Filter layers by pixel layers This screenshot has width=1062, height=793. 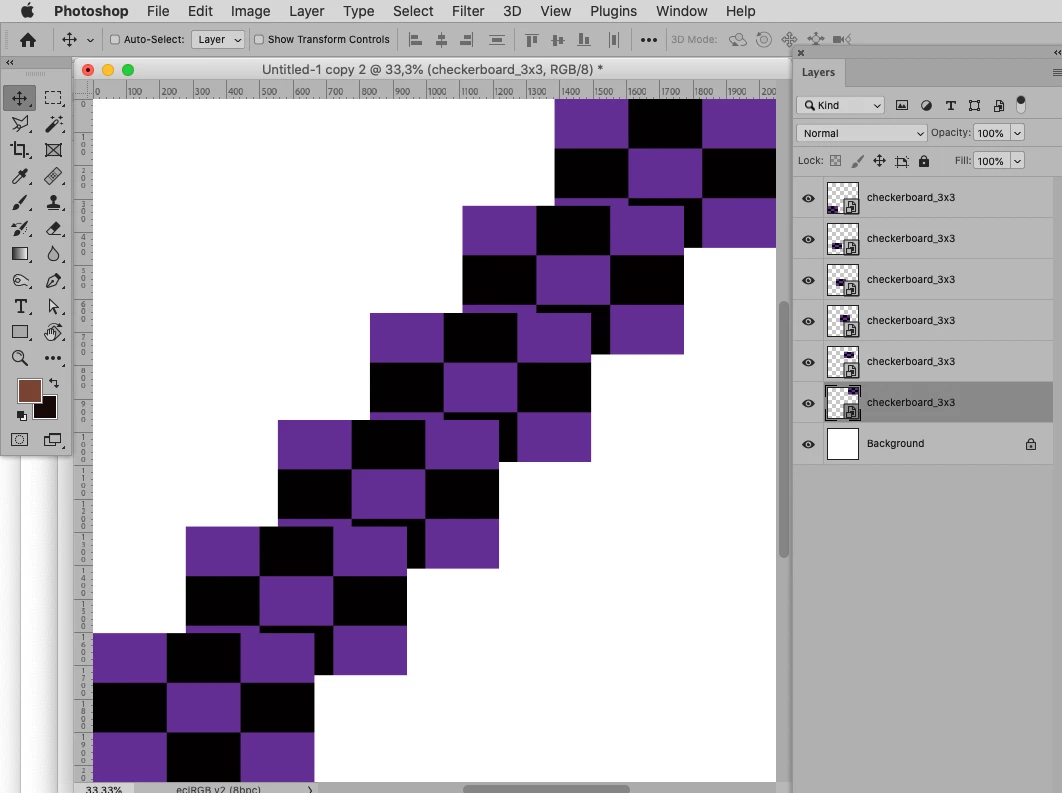(x=901, y=105)
